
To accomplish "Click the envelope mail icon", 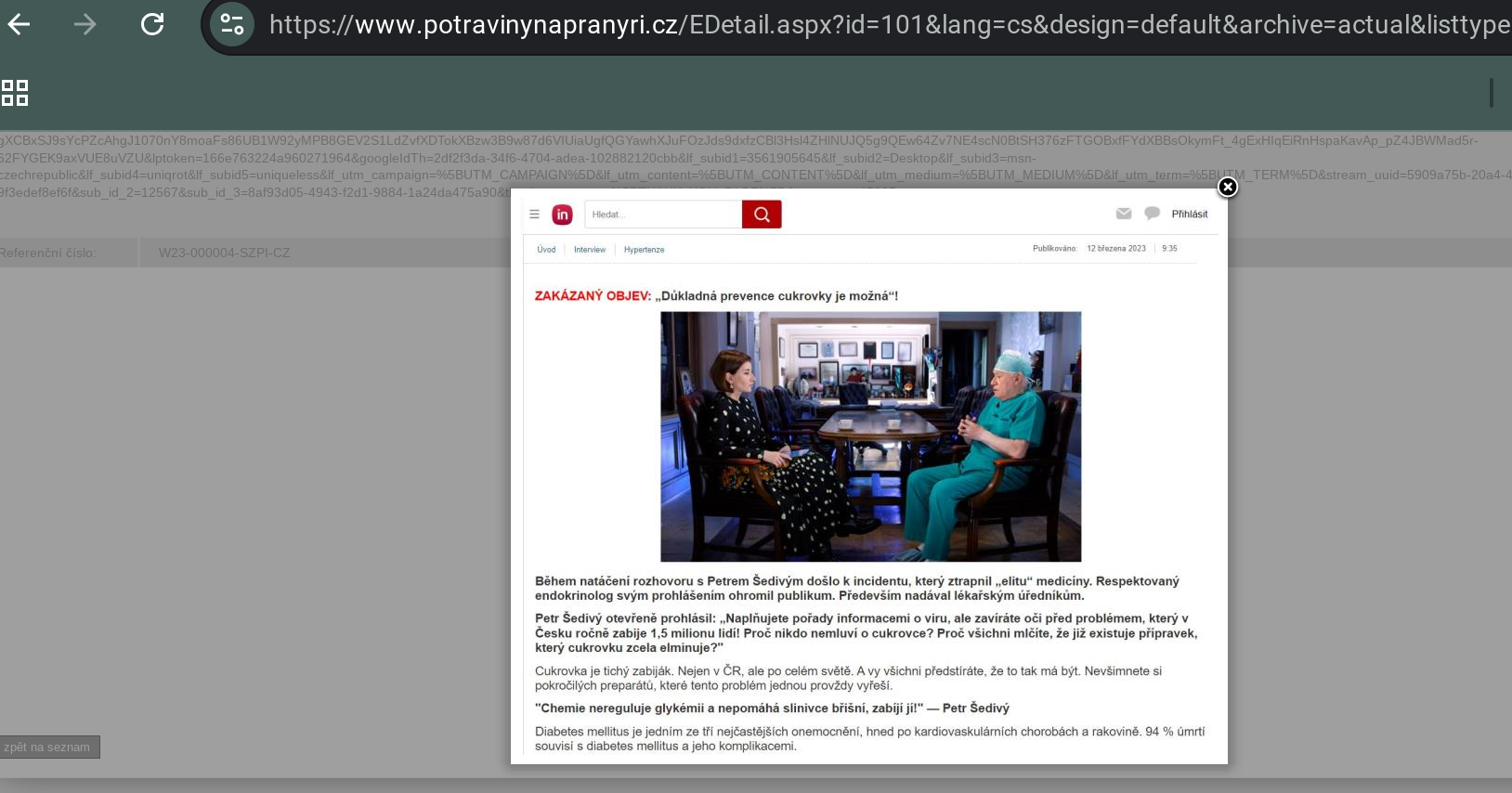I will (1124, 214).
